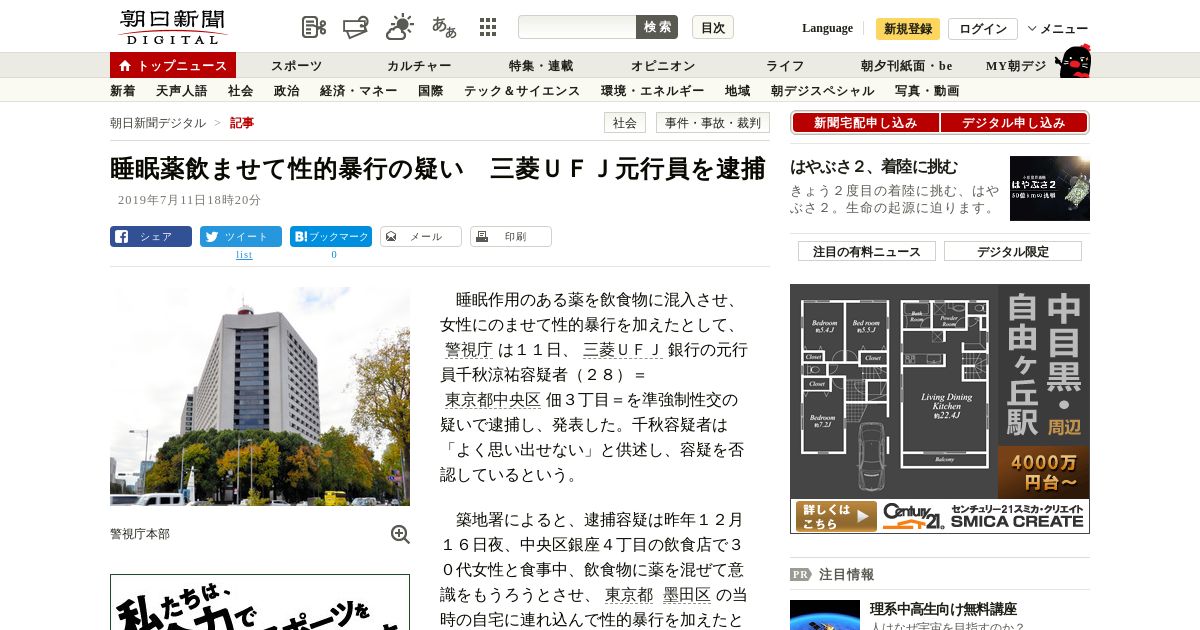Open 理系中高生向け無料講座 link
Viewport: 1200px width, 630px height.
point(943,609)
